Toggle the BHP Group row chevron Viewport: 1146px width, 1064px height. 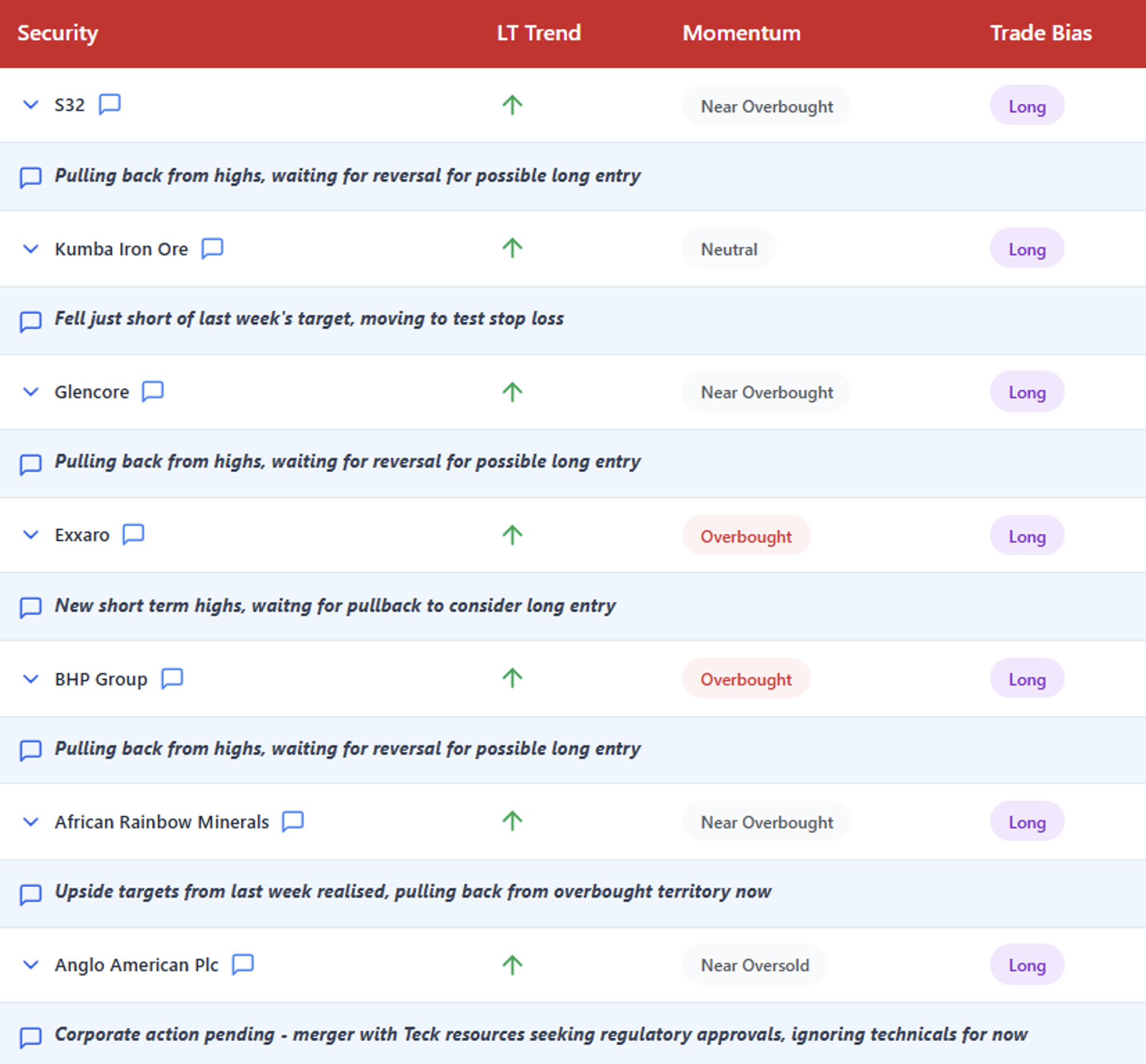[31, 679]
